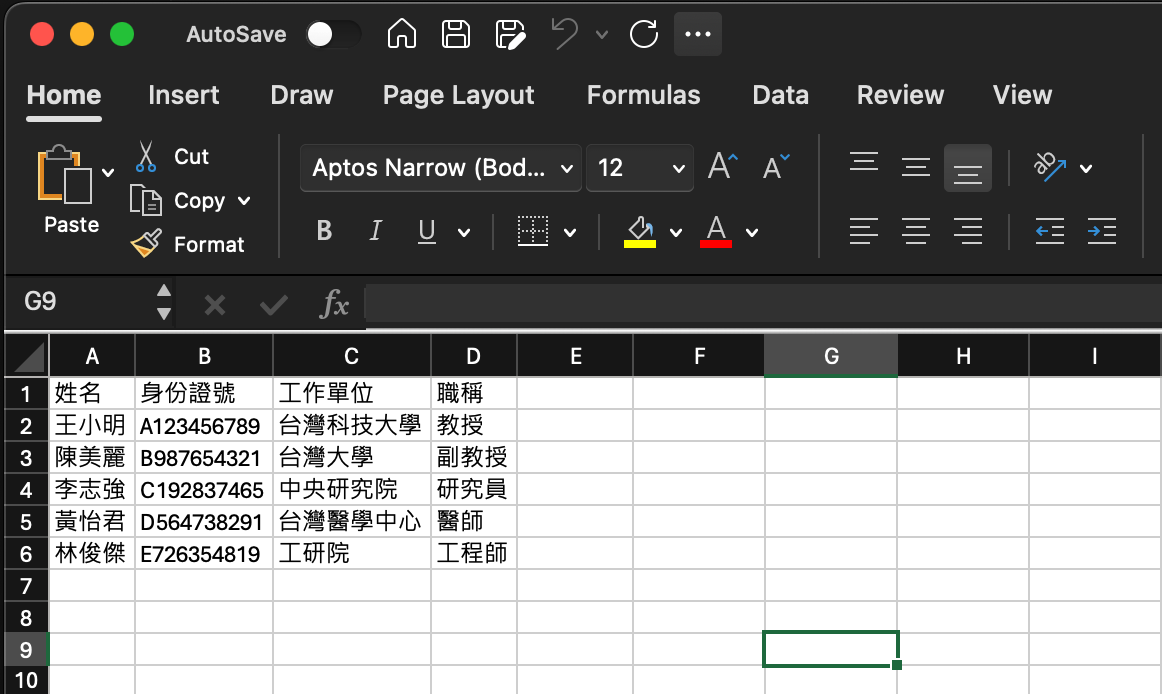Open the Formulas tab
1162x694 pixels.
643,95
